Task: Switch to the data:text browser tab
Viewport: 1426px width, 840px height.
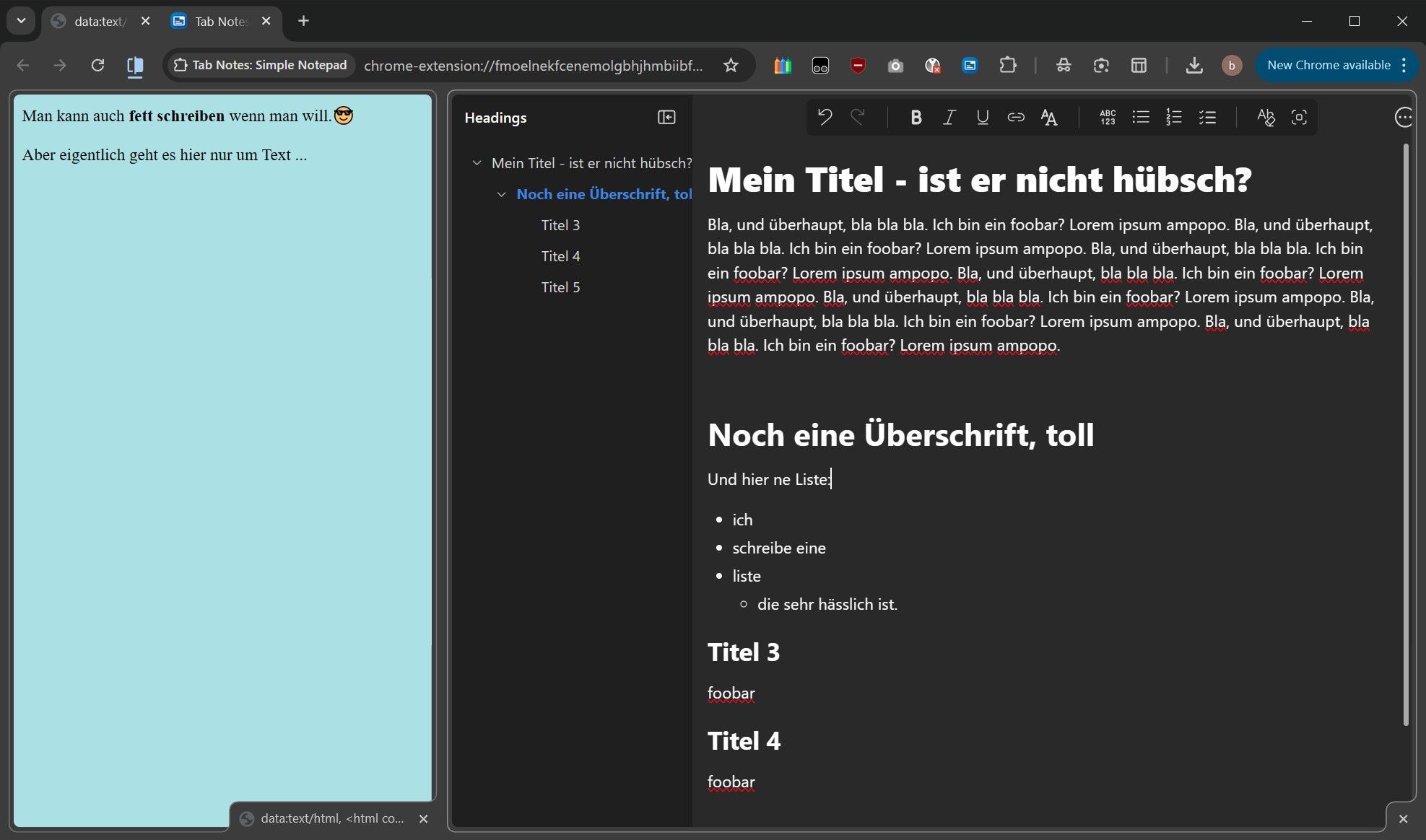Action: tap(99, 21)
